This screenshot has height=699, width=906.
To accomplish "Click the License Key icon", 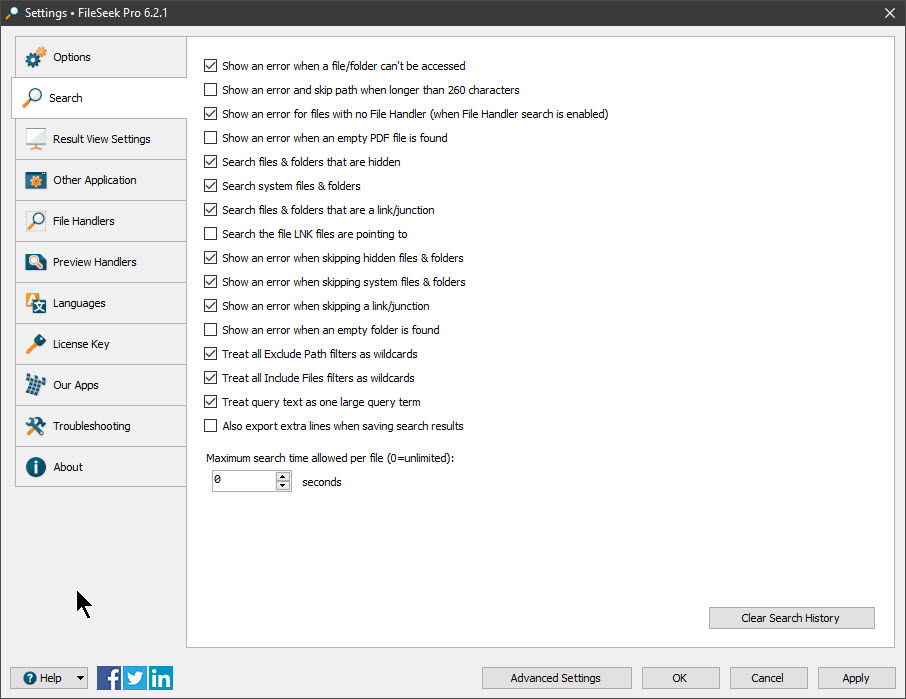I will tap(35, 344).
